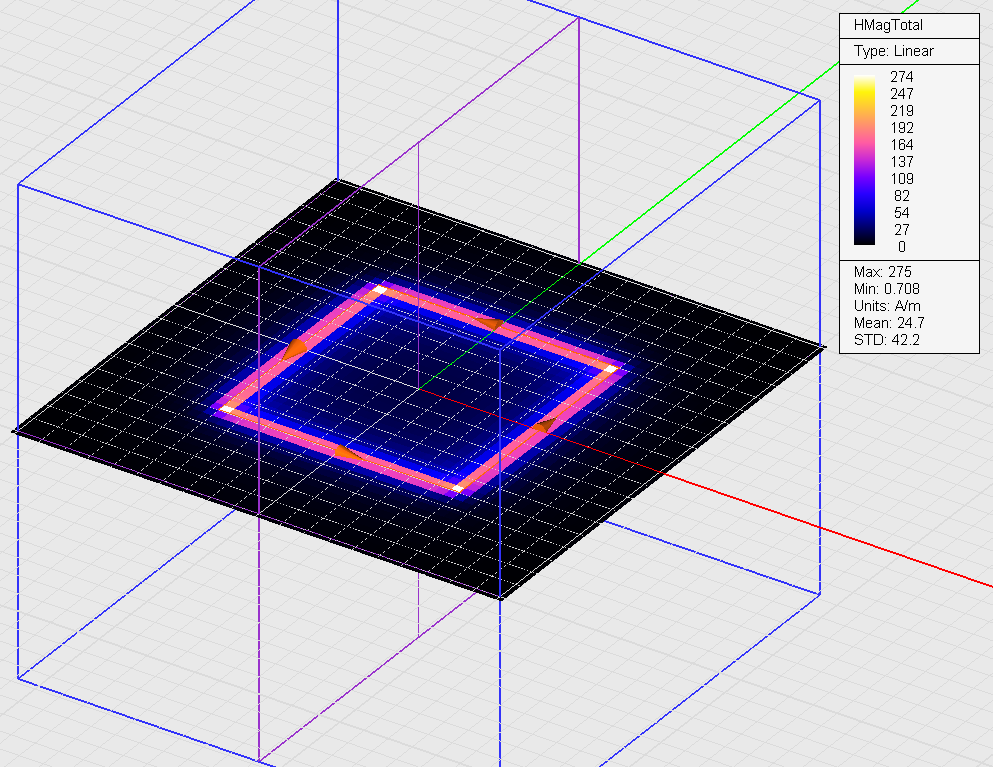Image resolution: width=993 pixels, height=767 pixels.
Task: Click the orange current arrow beside the green axis
Action: 494,323
